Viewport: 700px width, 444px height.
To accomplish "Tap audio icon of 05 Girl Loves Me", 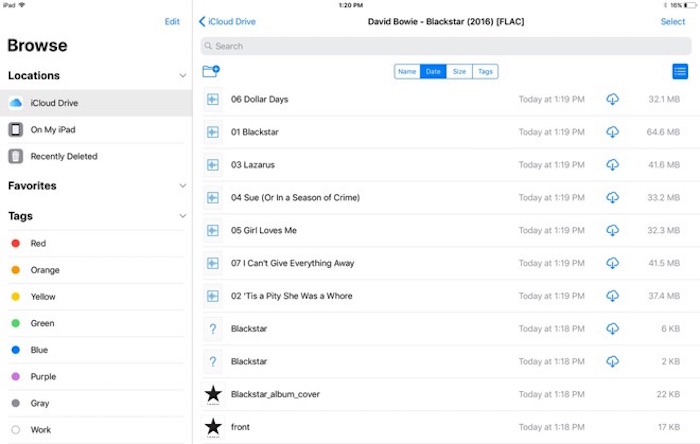I will (213, 230).
